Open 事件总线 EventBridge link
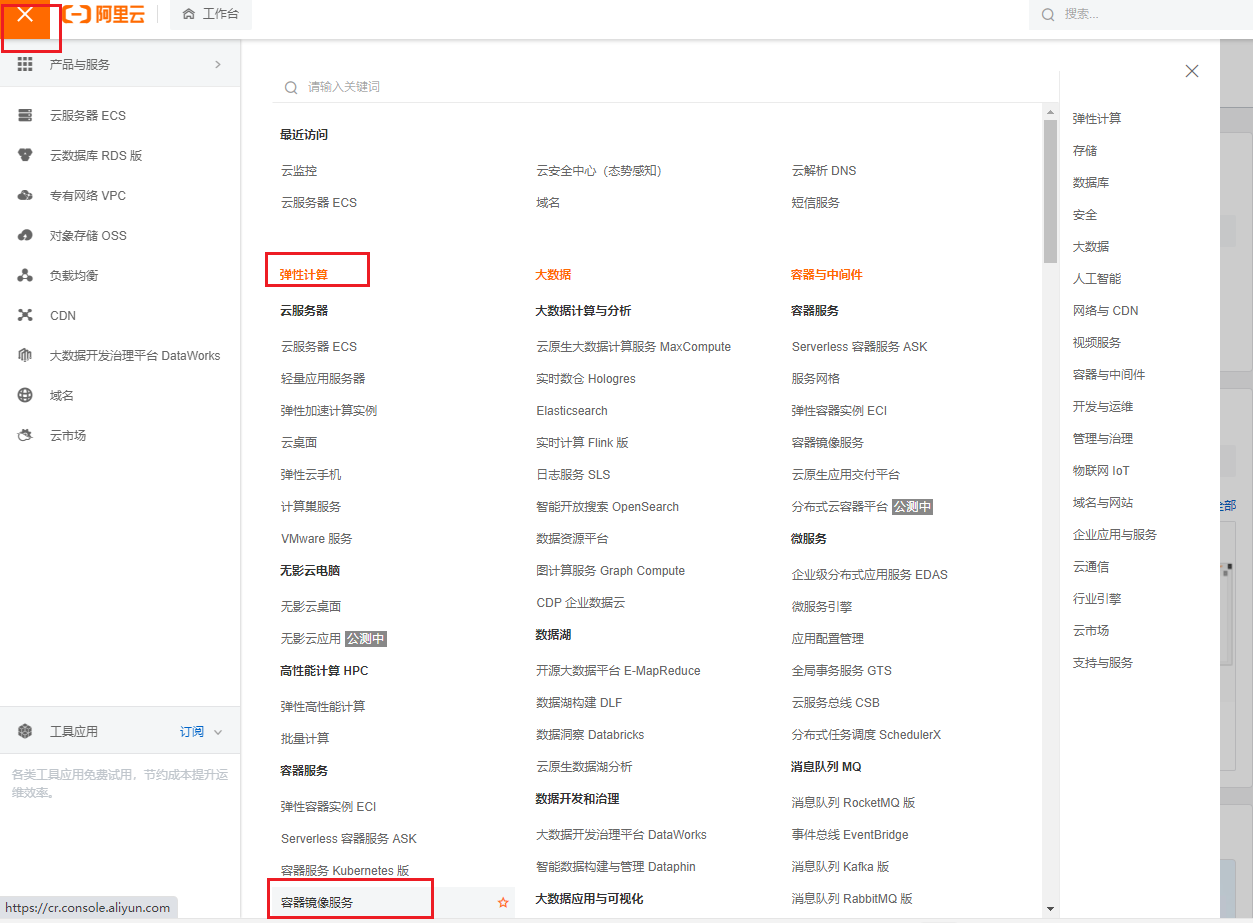Image resolution: width=1253 pixels, height=923 pixels. (x=850, y=834)
